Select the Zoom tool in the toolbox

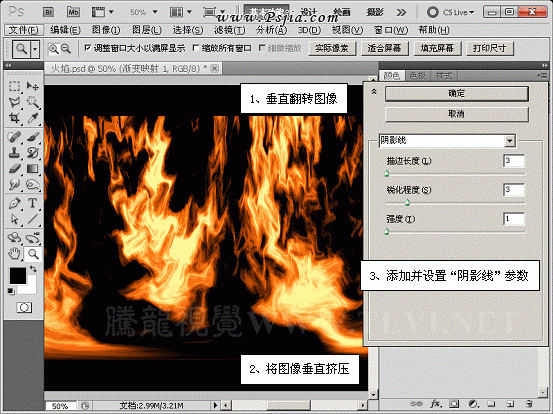pos(33,254)
